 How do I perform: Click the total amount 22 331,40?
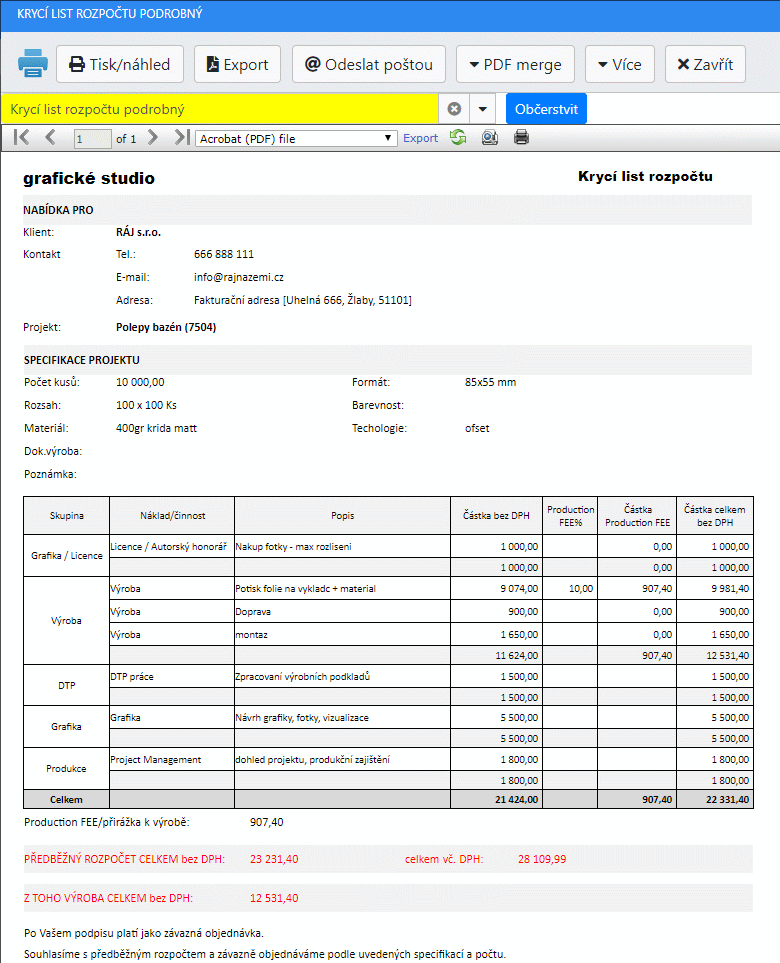[727, 800]
